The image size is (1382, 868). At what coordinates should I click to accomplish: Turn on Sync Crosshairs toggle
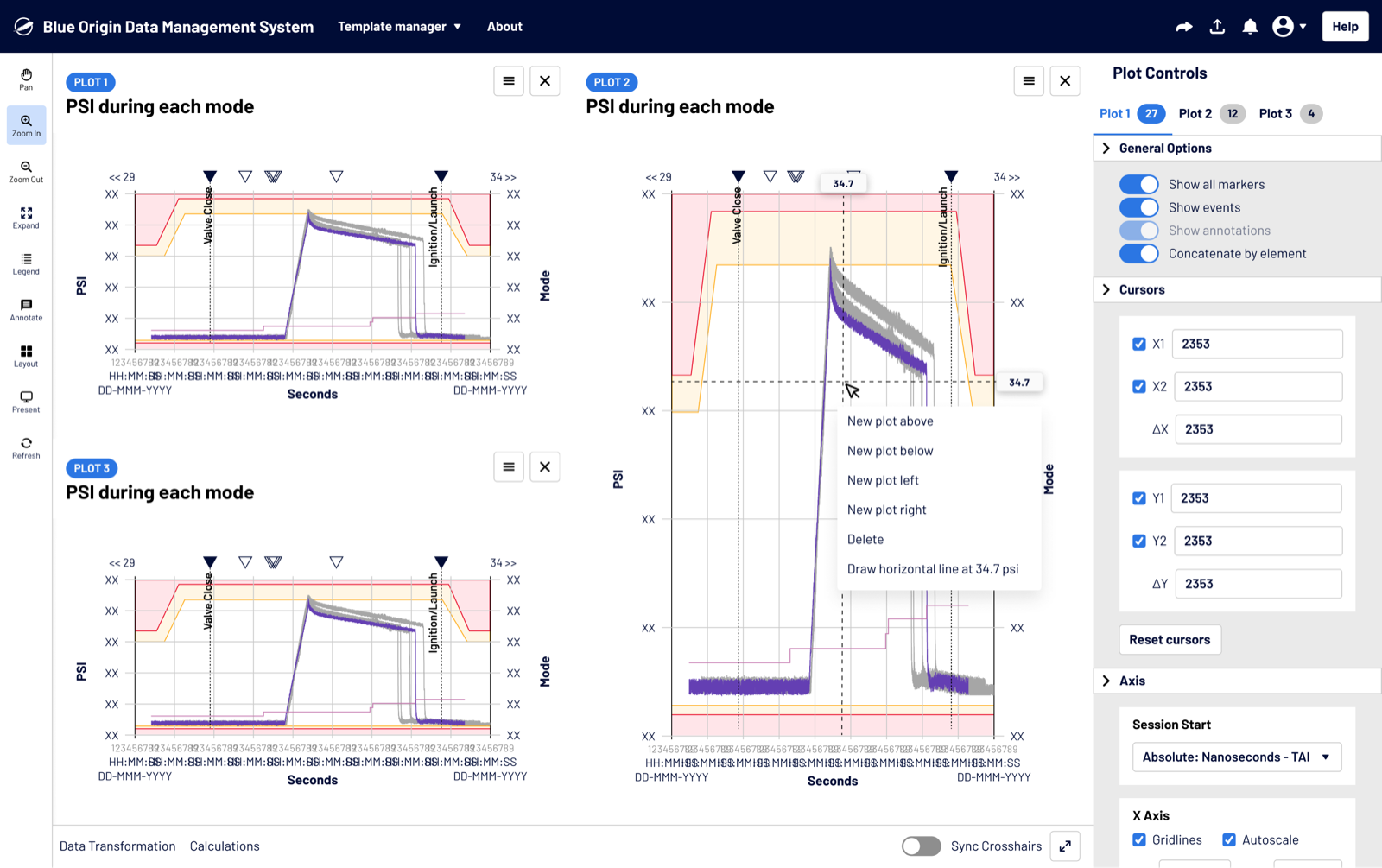(921, 846)
